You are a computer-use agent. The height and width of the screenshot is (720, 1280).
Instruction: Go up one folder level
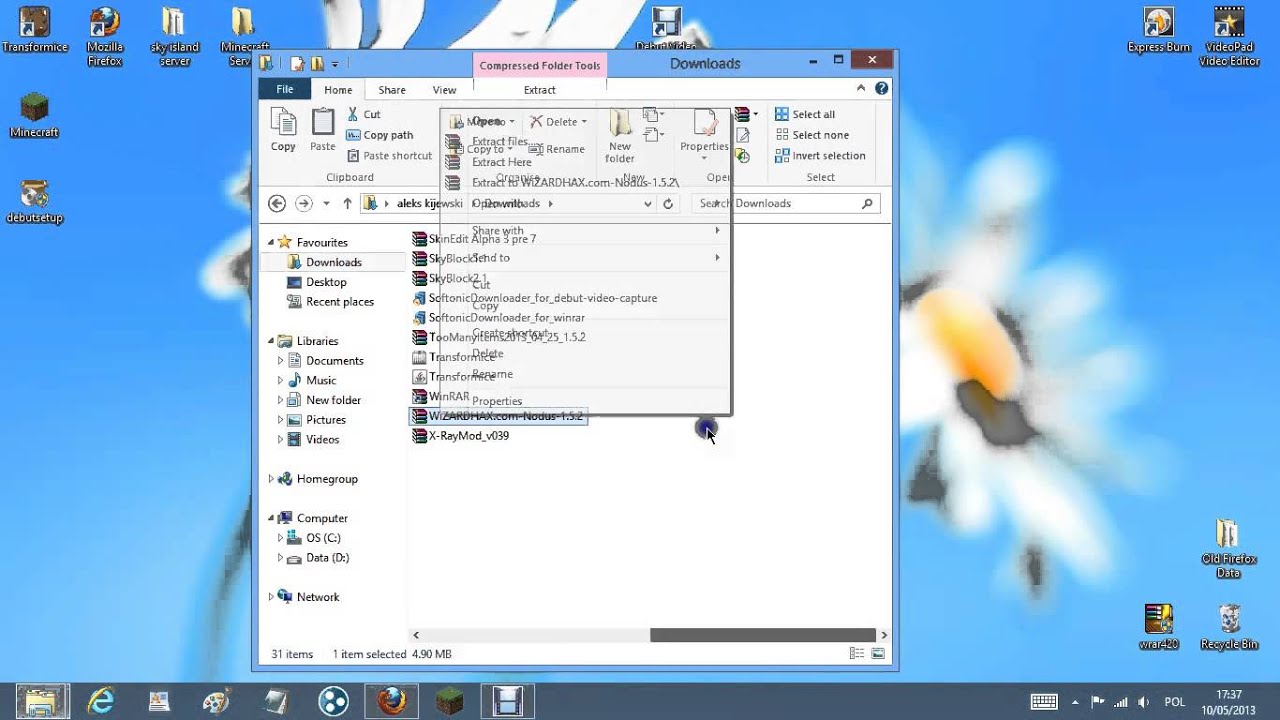347,203
